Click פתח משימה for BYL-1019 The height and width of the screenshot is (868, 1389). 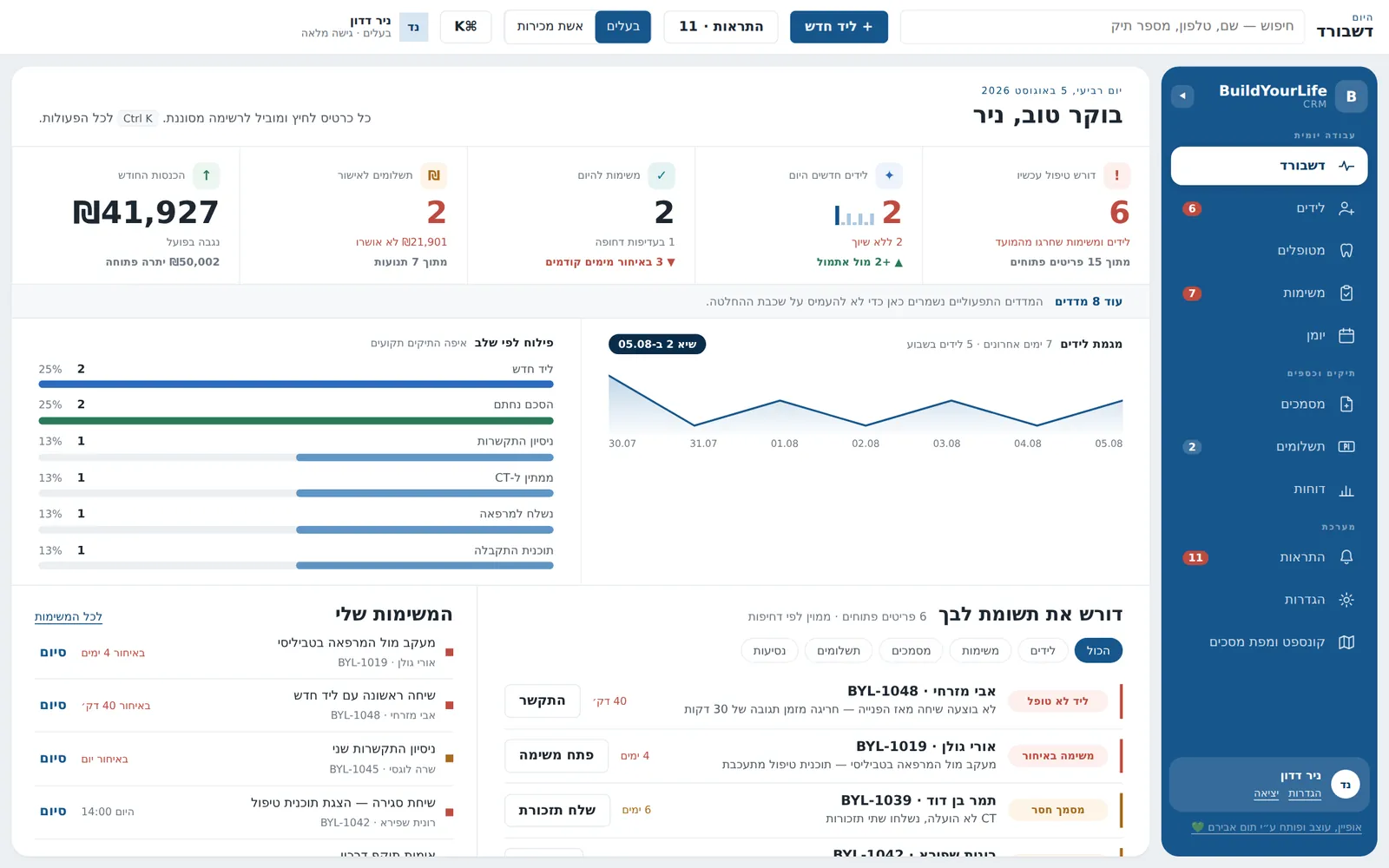[x=556, y=756]
